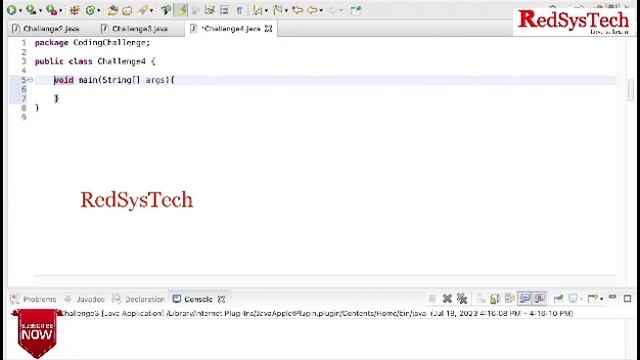Toggle console Word Wrap button

pyautogui.click(x=509, y=299)
